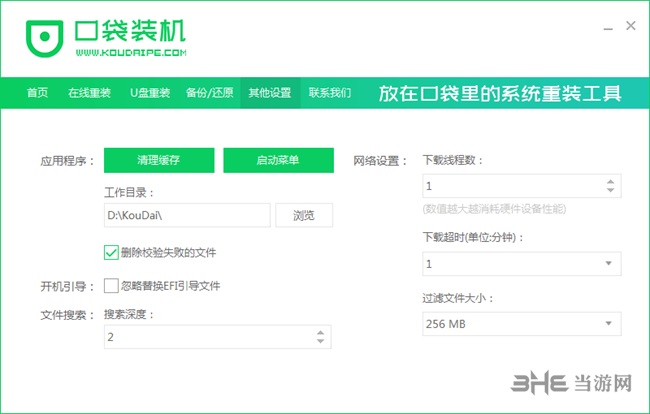The width and height of the screenshot is (650, 414).
Task: Click the 应用程序 label
Action: (x=67, y=161)
